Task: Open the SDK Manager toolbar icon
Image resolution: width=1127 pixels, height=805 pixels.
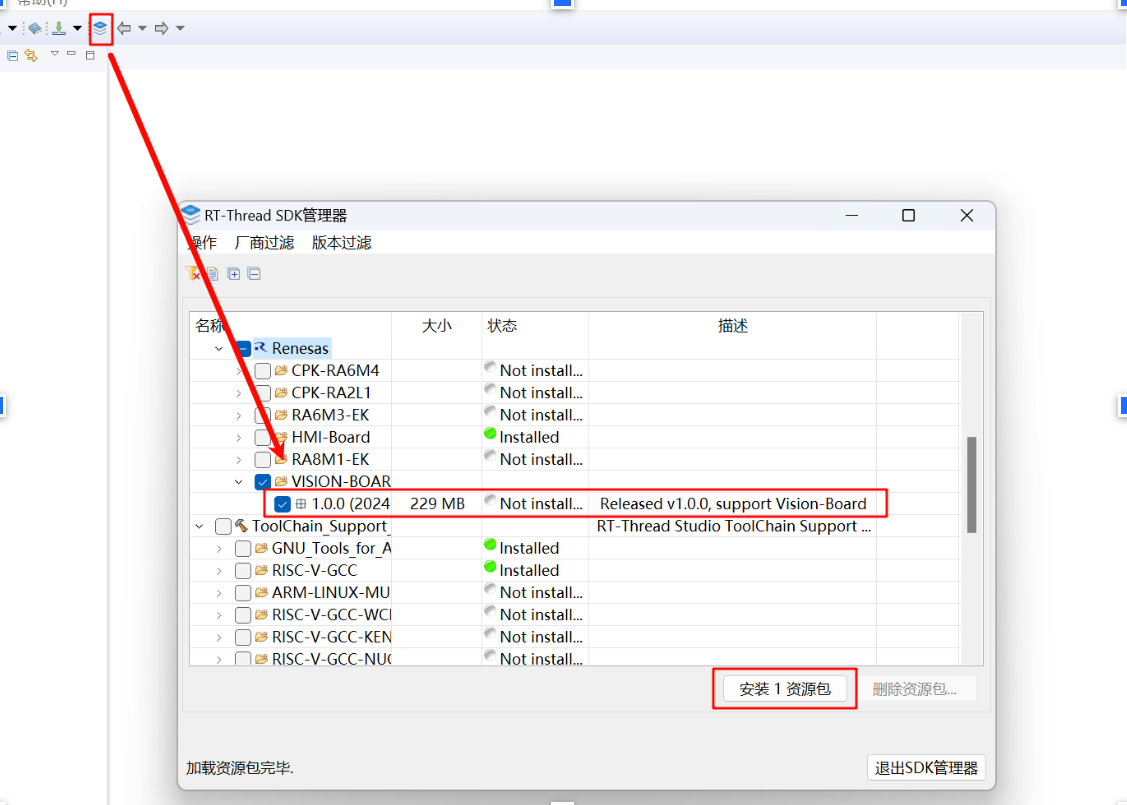Action: click(101, 28)
